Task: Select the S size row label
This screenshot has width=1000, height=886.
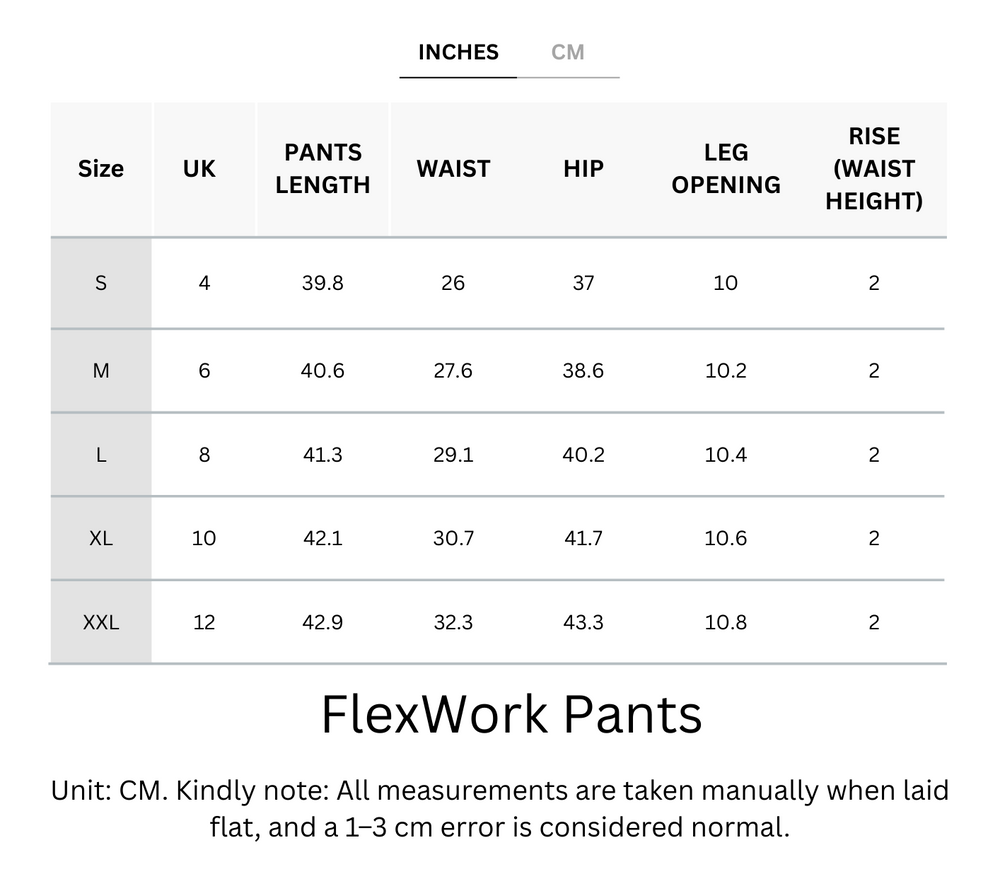Action: (x=100, y=283)
